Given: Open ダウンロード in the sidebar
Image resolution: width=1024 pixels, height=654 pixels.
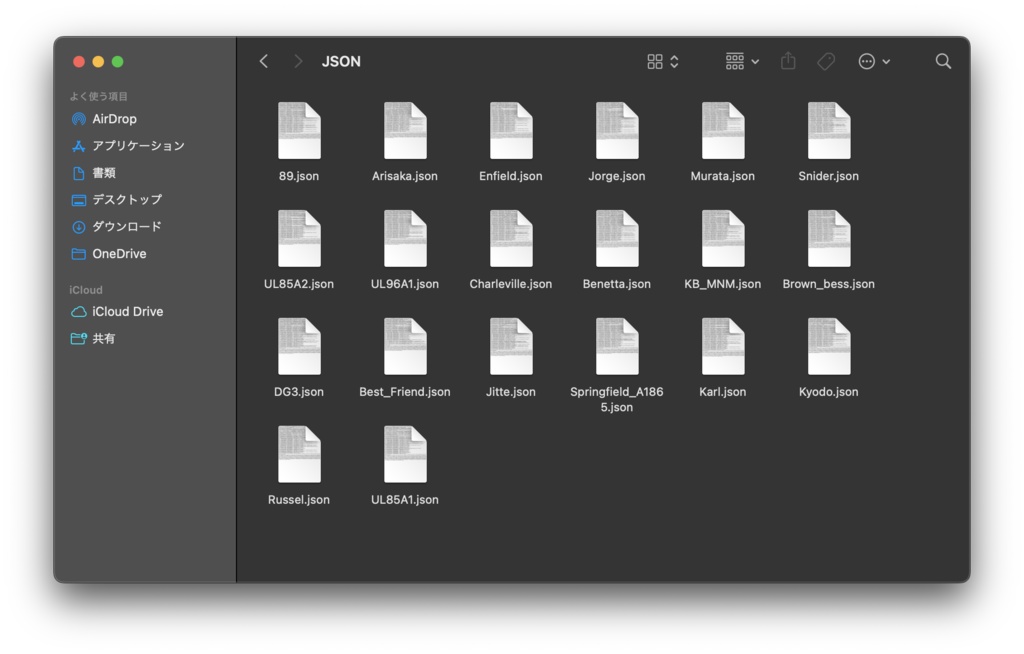Looking at the screenshot, I should pyautogui.click(x=116, y=227).
